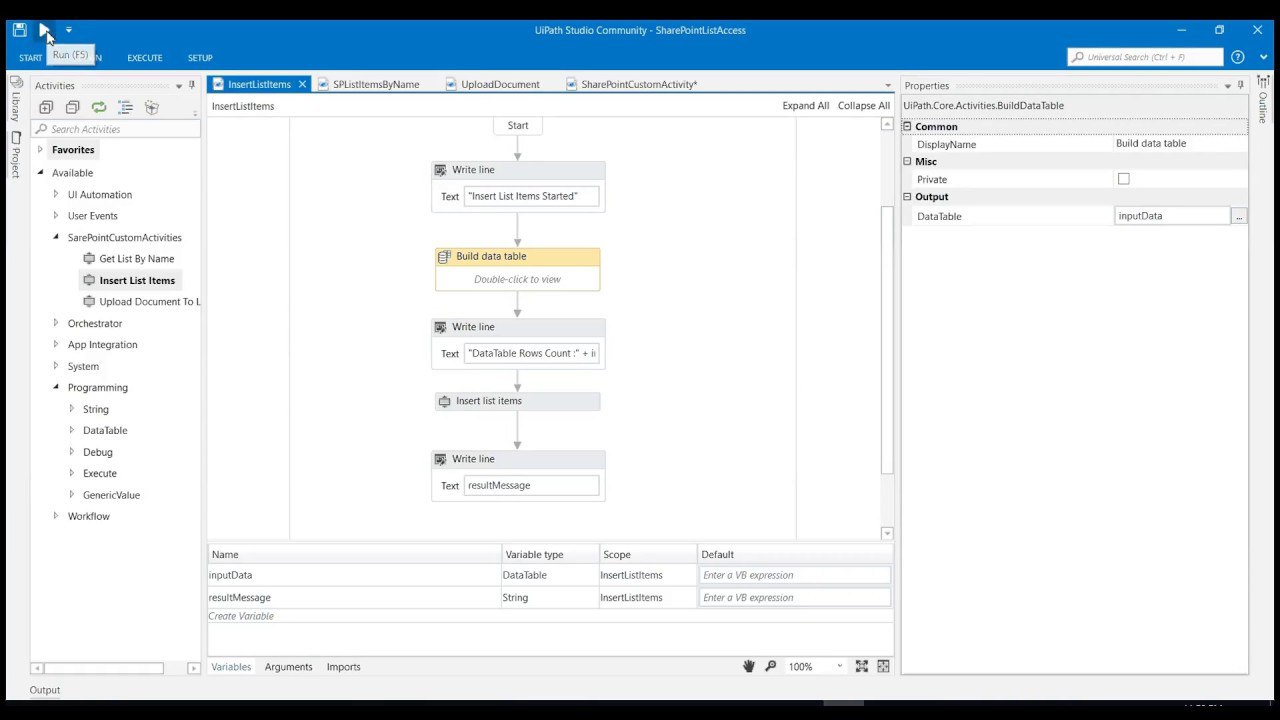
Task: Switch to the SPListItemsByName tab
Action: [x=376, y=85]
